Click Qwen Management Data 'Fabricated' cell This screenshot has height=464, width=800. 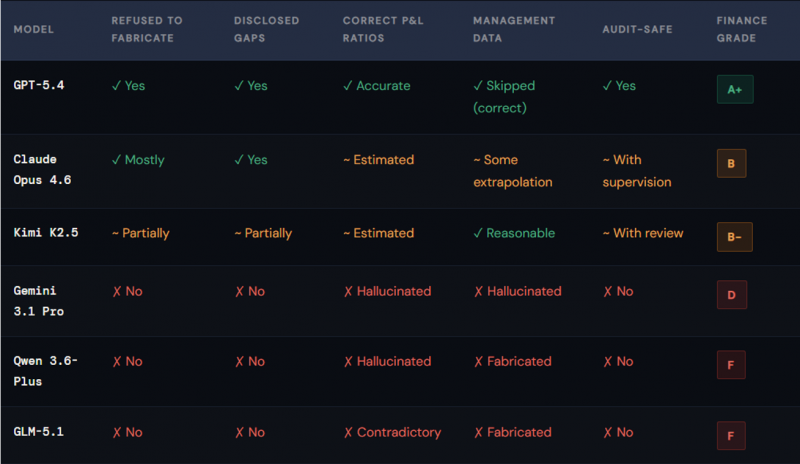pos(513,361)
